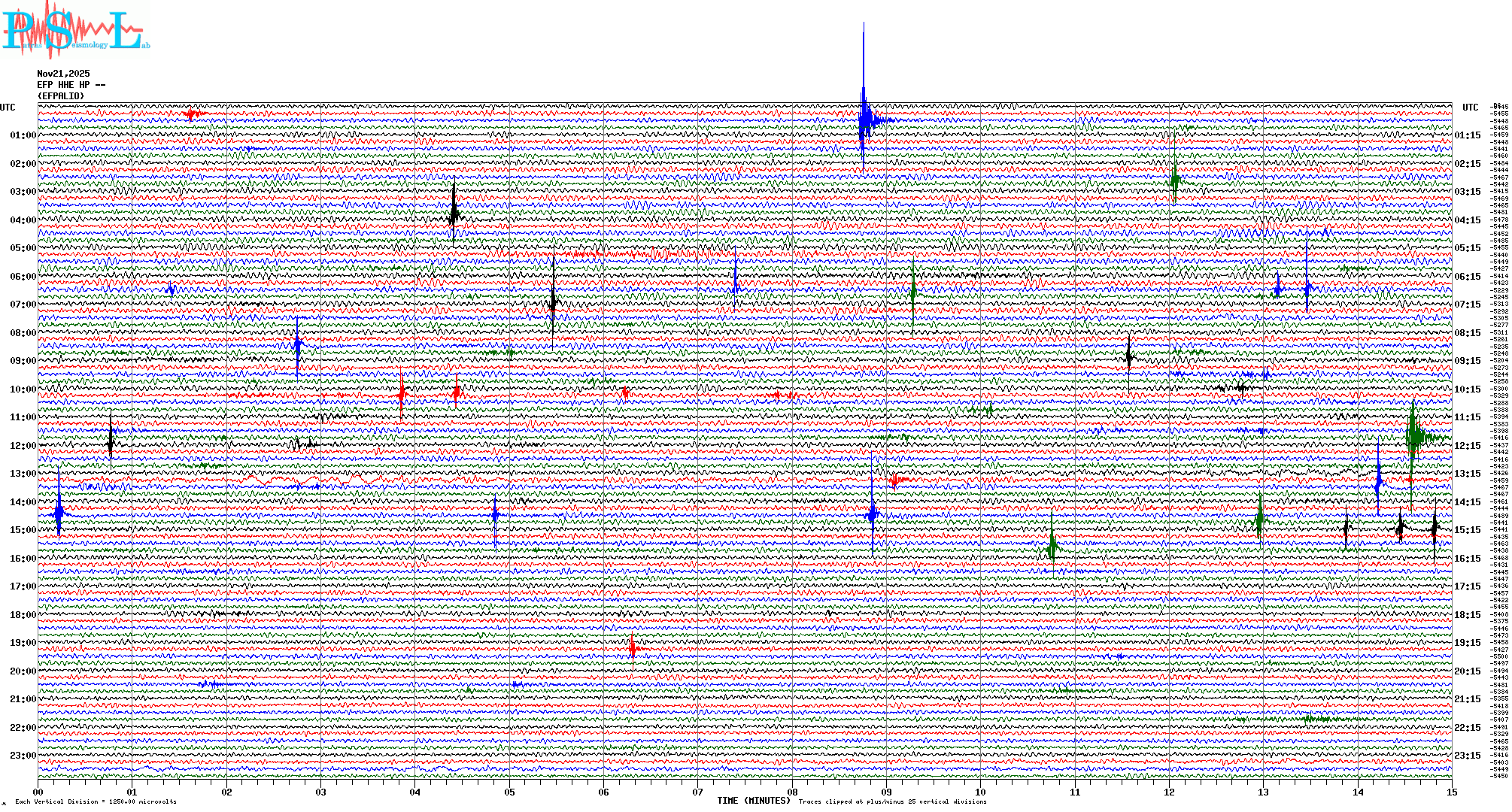The width and height of the screenshot is (1512, 812).
Task: Click the left UTC axis header
Action: (x=8, y=108)
